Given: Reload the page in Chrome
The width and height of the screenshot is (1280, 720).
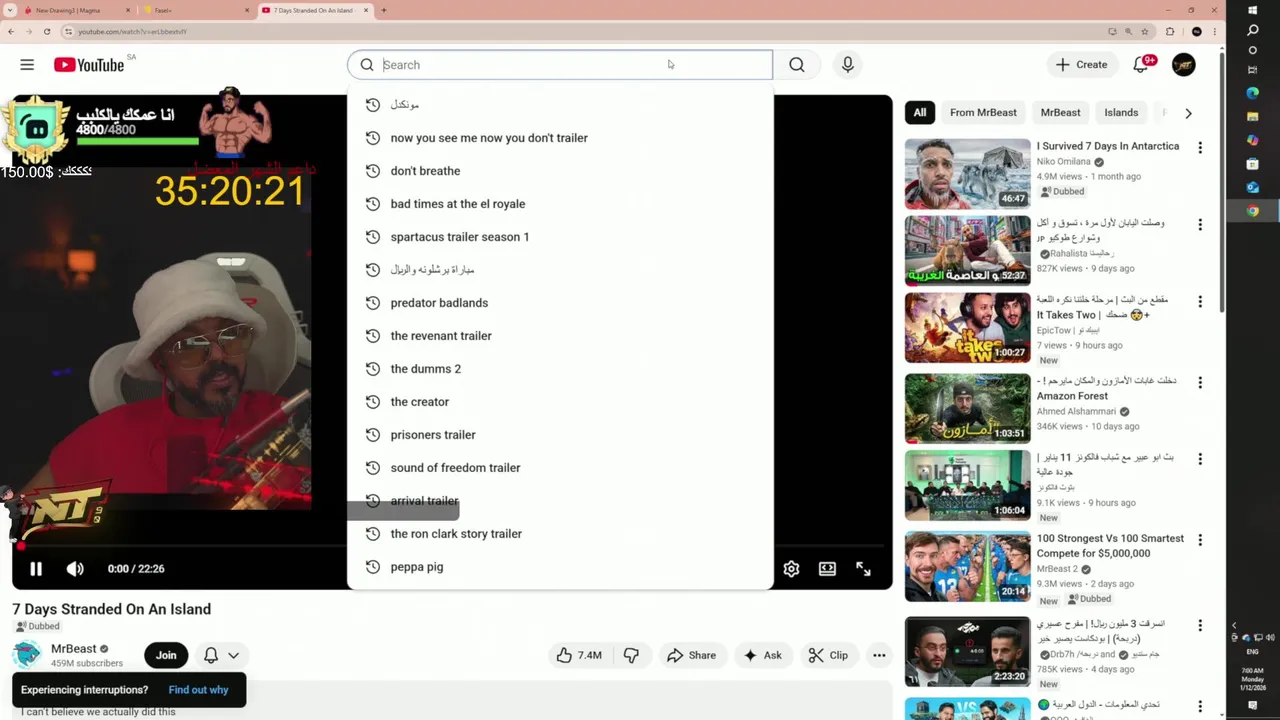Looking at the screenshot, I should point(46,31).
